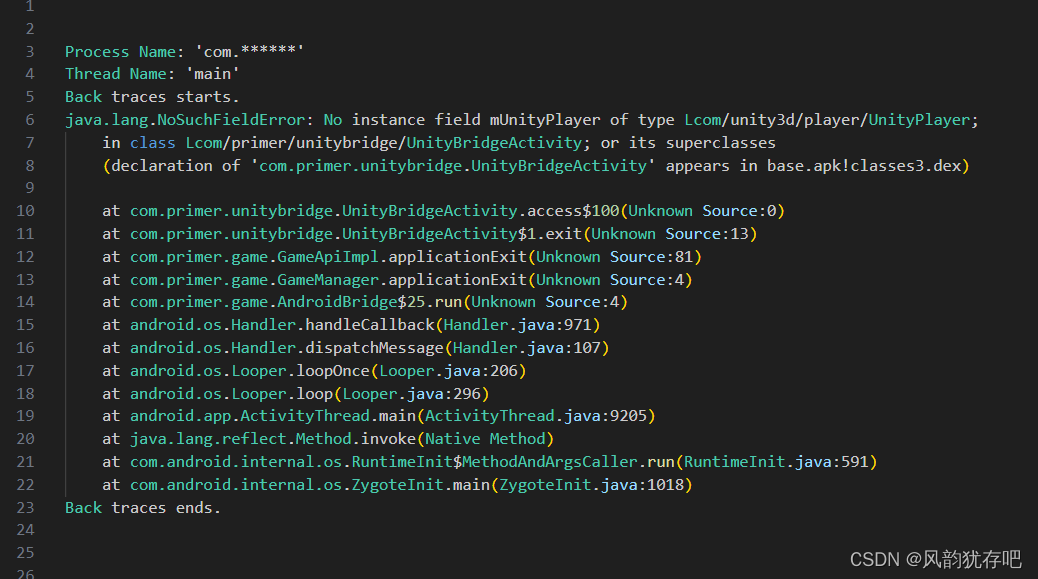The width and height of the screenshot is (1038, 579).
Task: Click line number 23 in the gutter
Action: pyautogui.click(x=25, y=508)
